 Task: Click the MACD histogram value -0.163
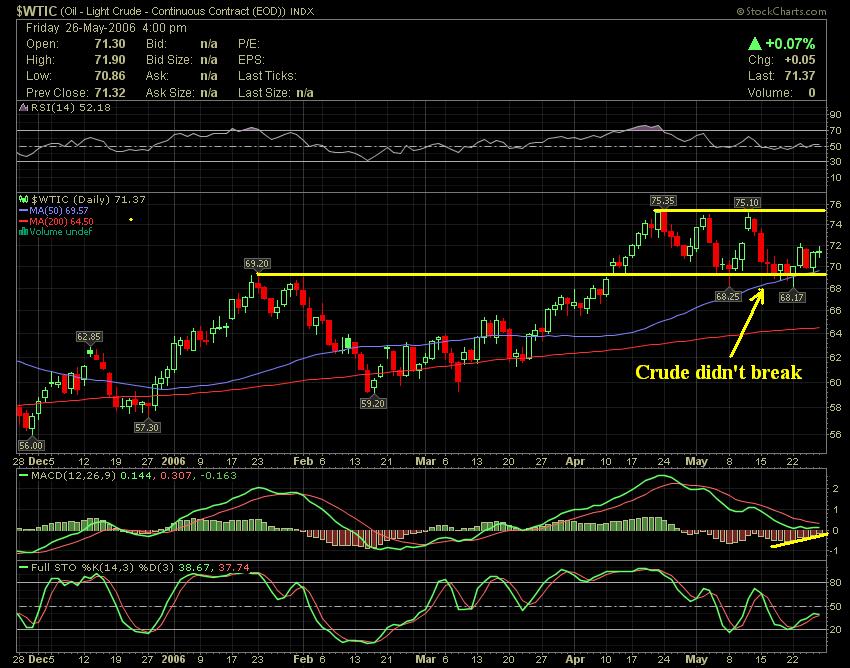coord(218,476)
